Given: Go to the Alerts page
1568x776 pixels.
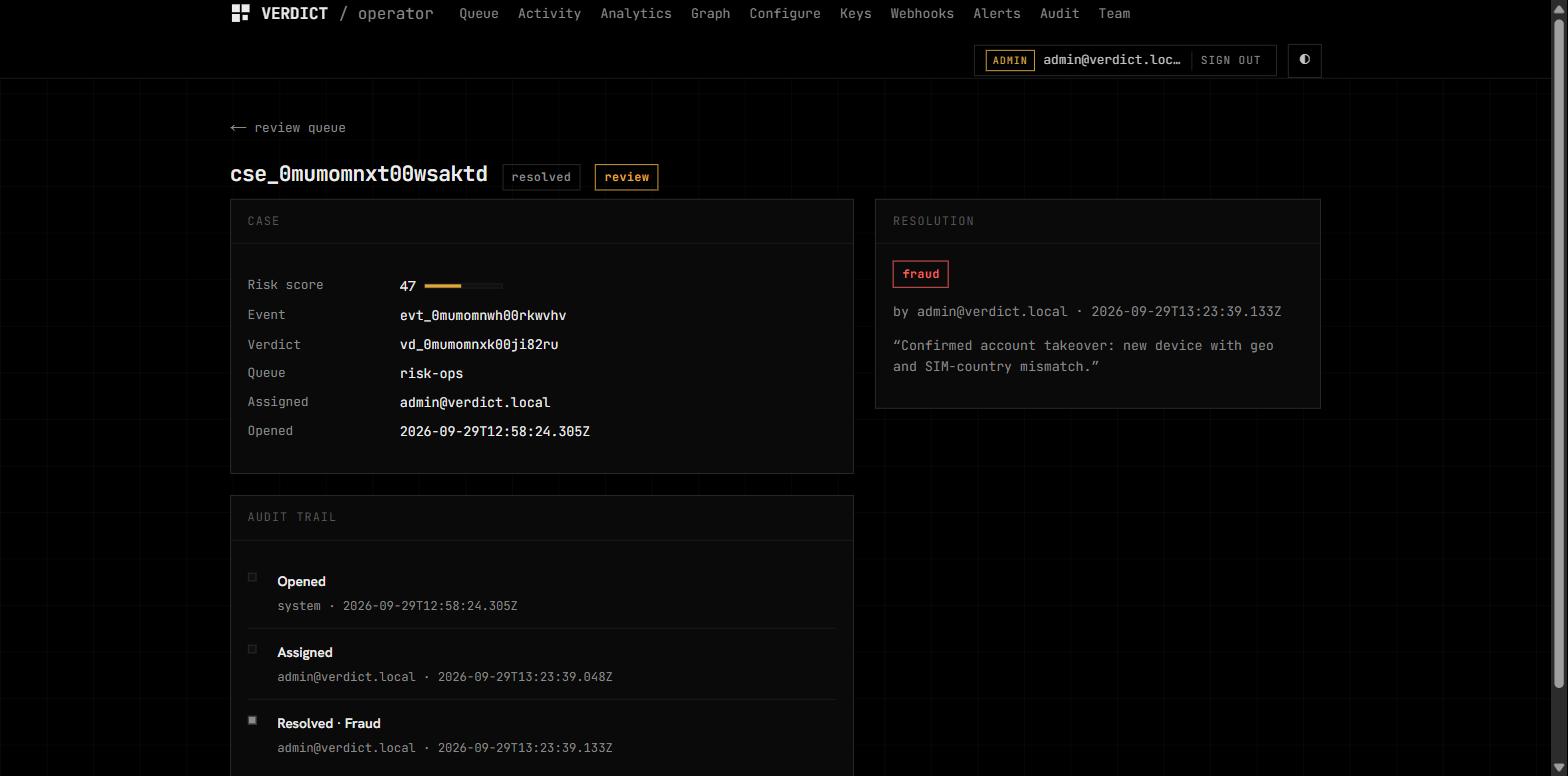Looking at the screenshot, I should 997,14.
